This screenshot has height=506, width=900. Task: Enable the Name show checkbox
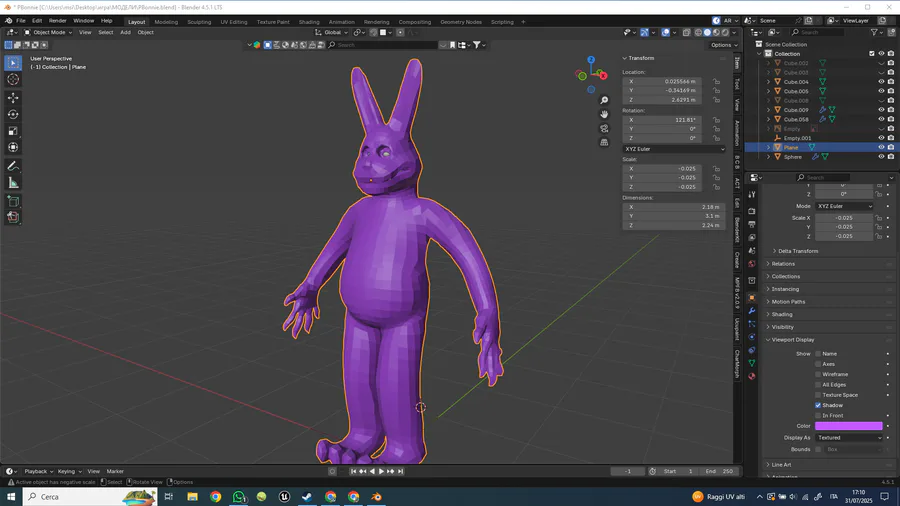click(818, 354)
